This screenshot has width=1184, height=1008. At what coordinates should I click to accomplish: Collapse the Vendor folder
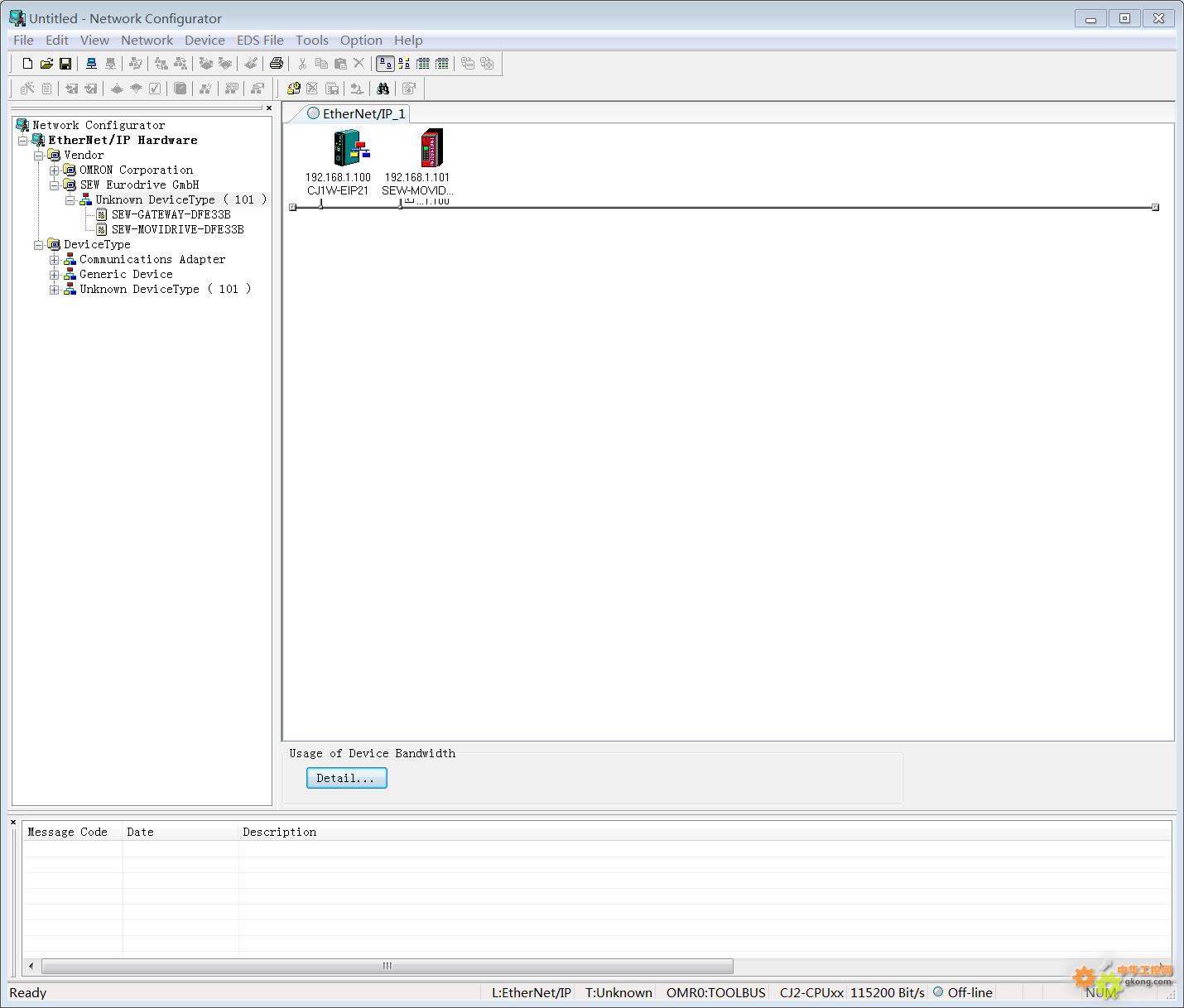[x=39, y=156]
